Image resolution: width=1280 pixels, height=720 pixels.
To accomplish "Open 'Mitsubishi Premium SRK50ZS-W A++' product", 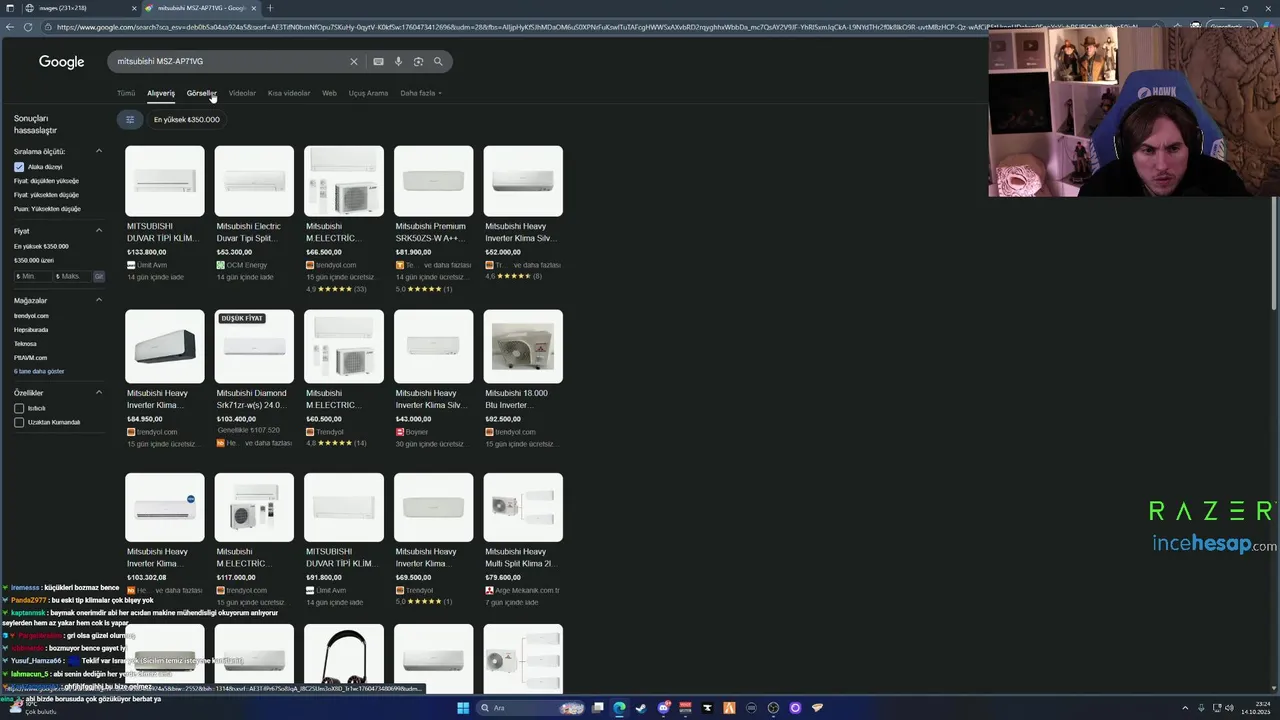I will 433,218.
